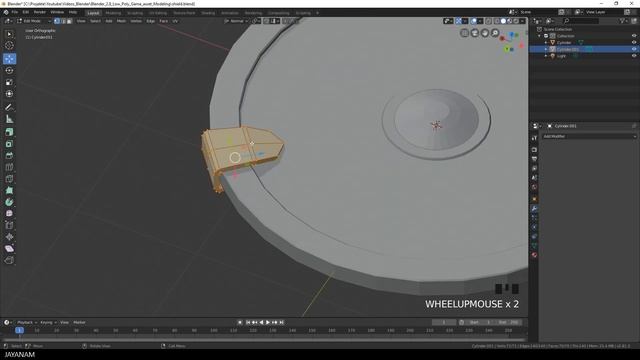Screen dimensions: 640x360
Task: Switch to the Modeling workspace tab
Action: (113, 13)
